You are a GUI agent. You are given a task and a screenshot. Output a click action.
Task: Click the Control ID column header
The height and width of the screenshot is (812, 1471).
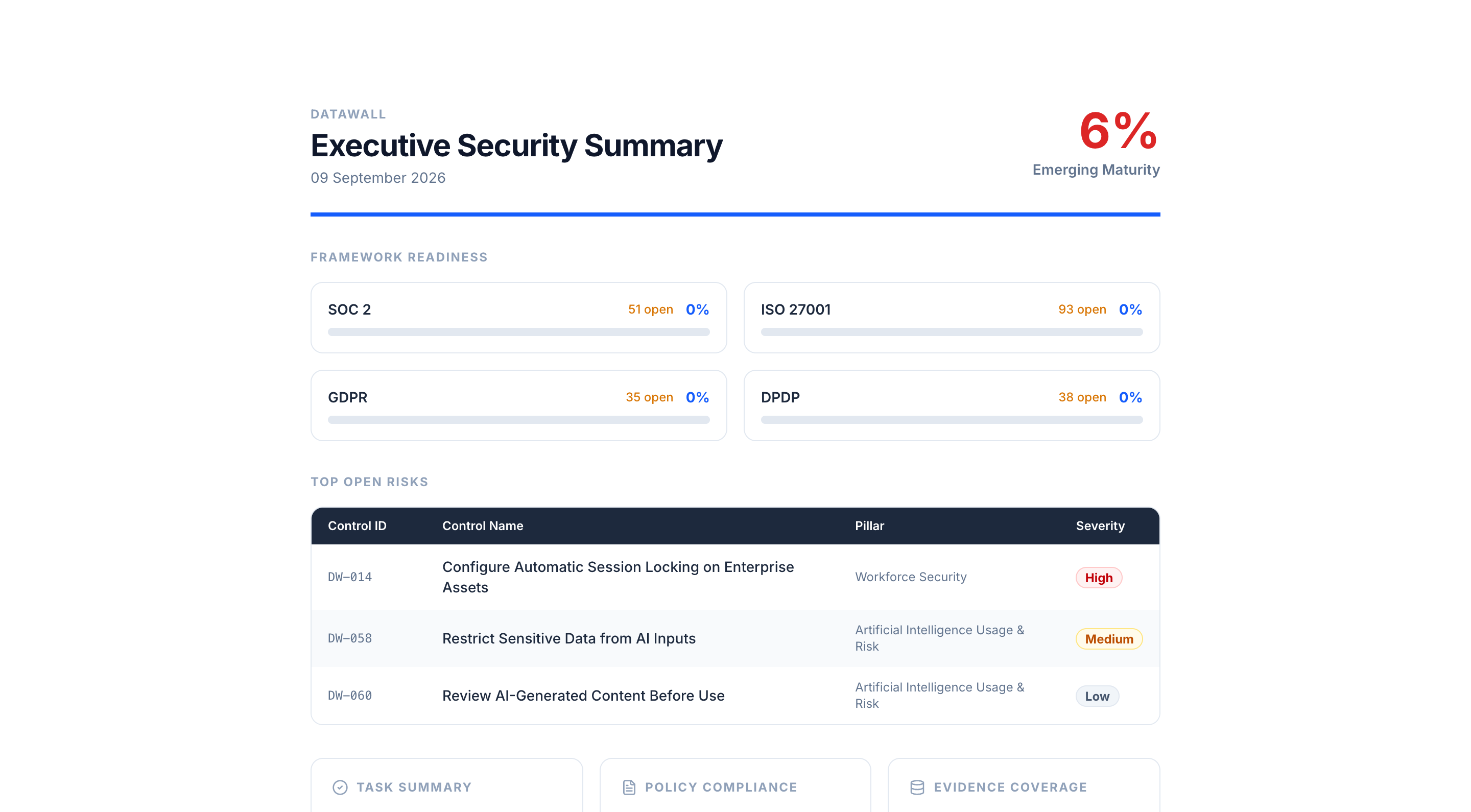tap(357, 526)
